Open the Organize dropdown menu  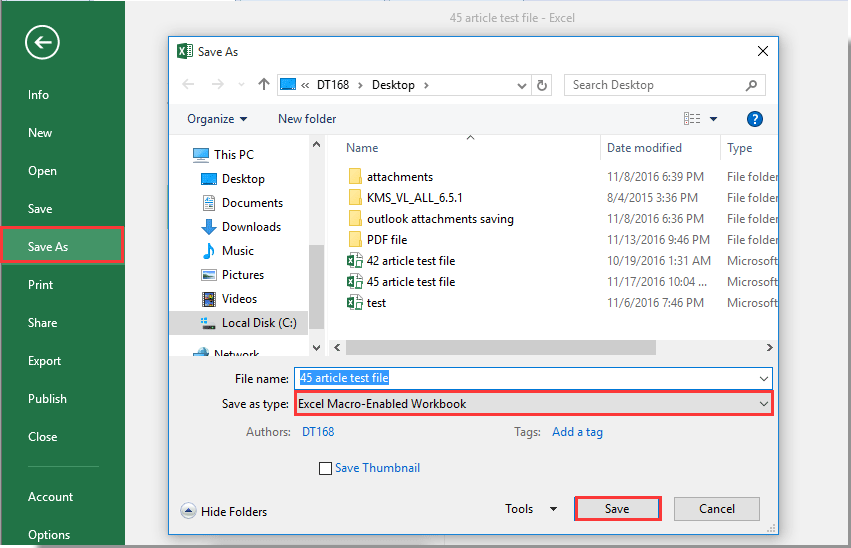pyautogui.click(x=217, y=119)
